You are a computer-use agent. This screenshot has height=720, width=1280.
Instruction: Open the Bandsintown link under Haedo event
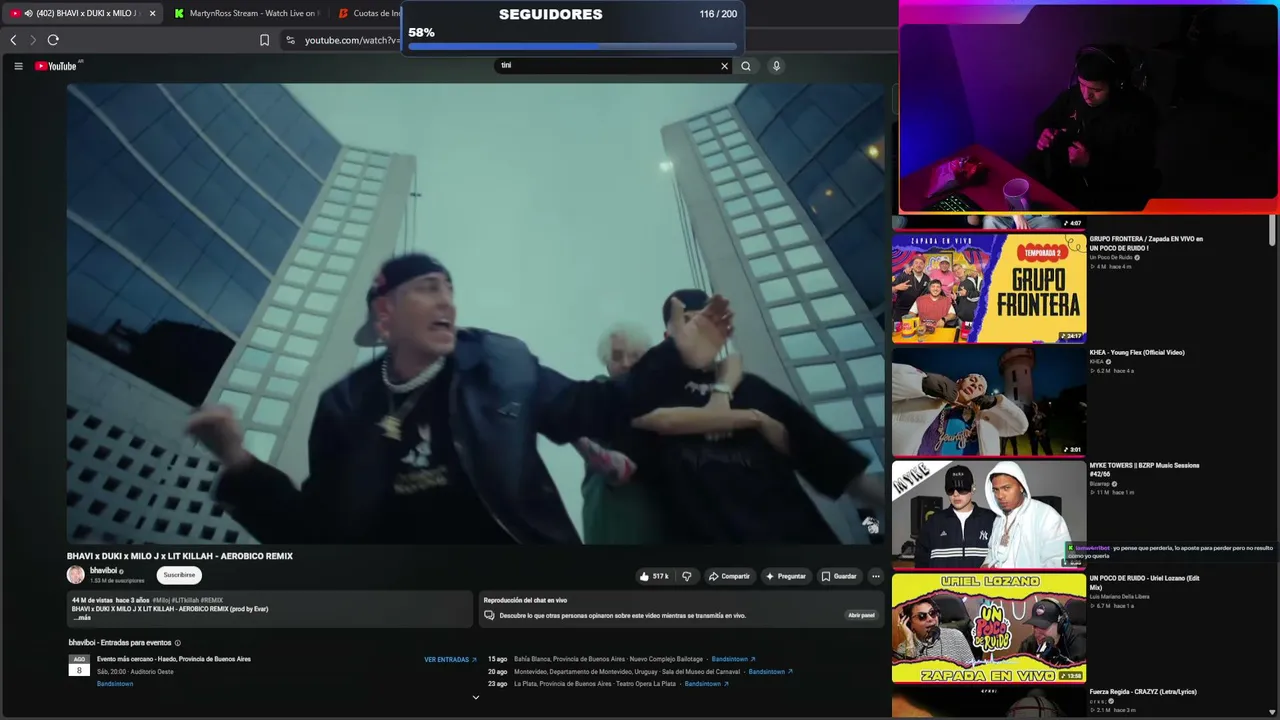[x=115, y=684]
